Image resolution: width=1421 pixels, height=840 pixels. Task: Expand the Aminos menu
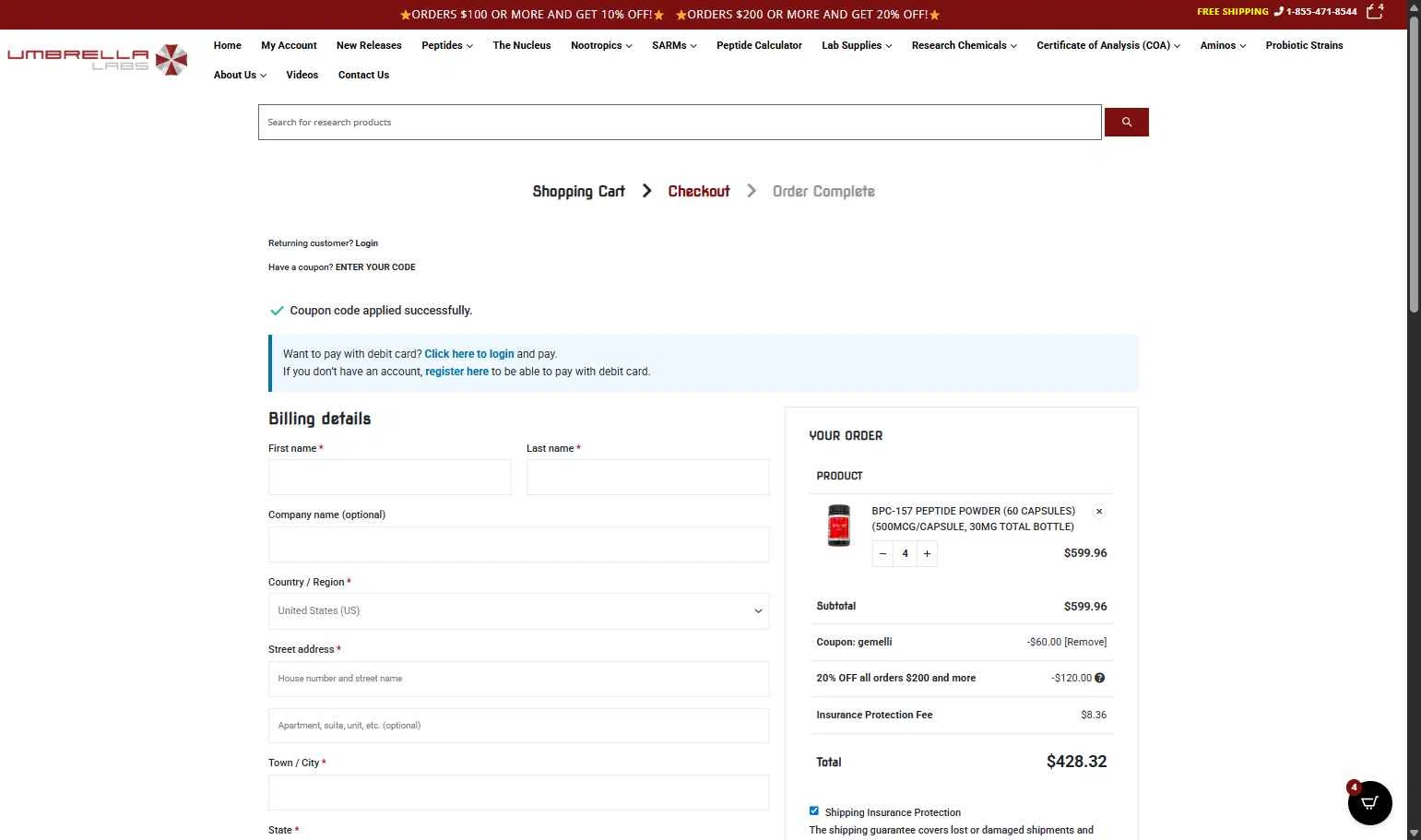(1223, 45)
